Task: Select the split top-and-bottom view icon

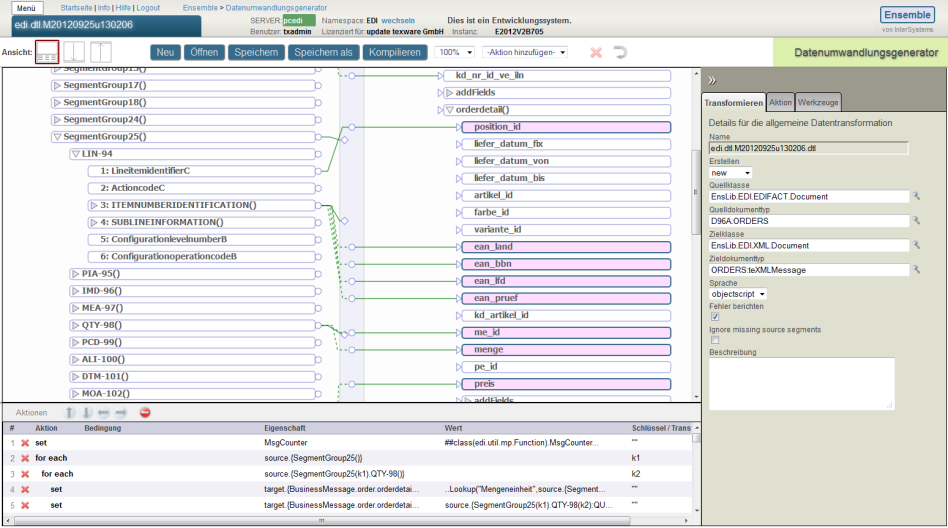Action: click(x=47, y=53)
